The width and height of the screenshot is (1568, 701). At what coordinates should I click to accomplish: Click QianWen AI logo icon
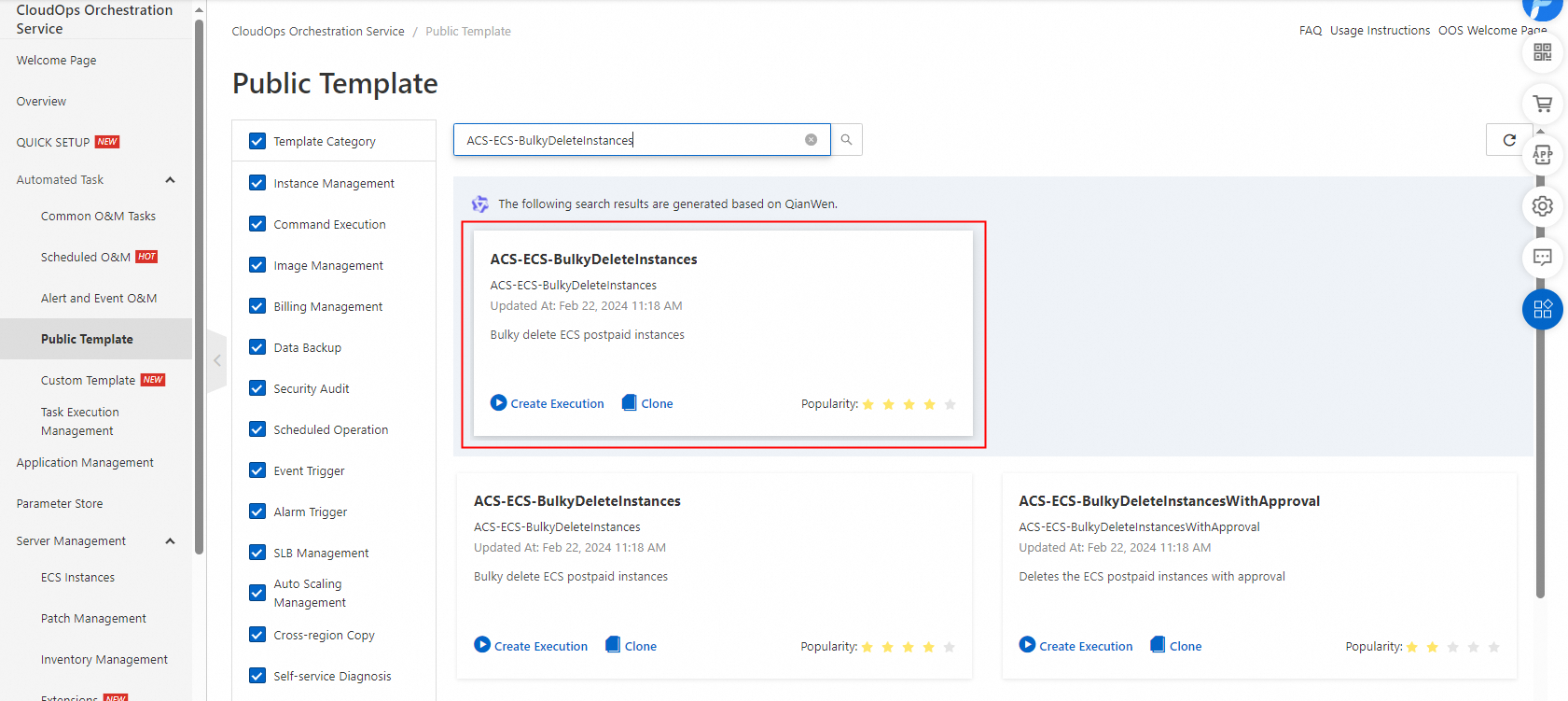tap(480, 203)
